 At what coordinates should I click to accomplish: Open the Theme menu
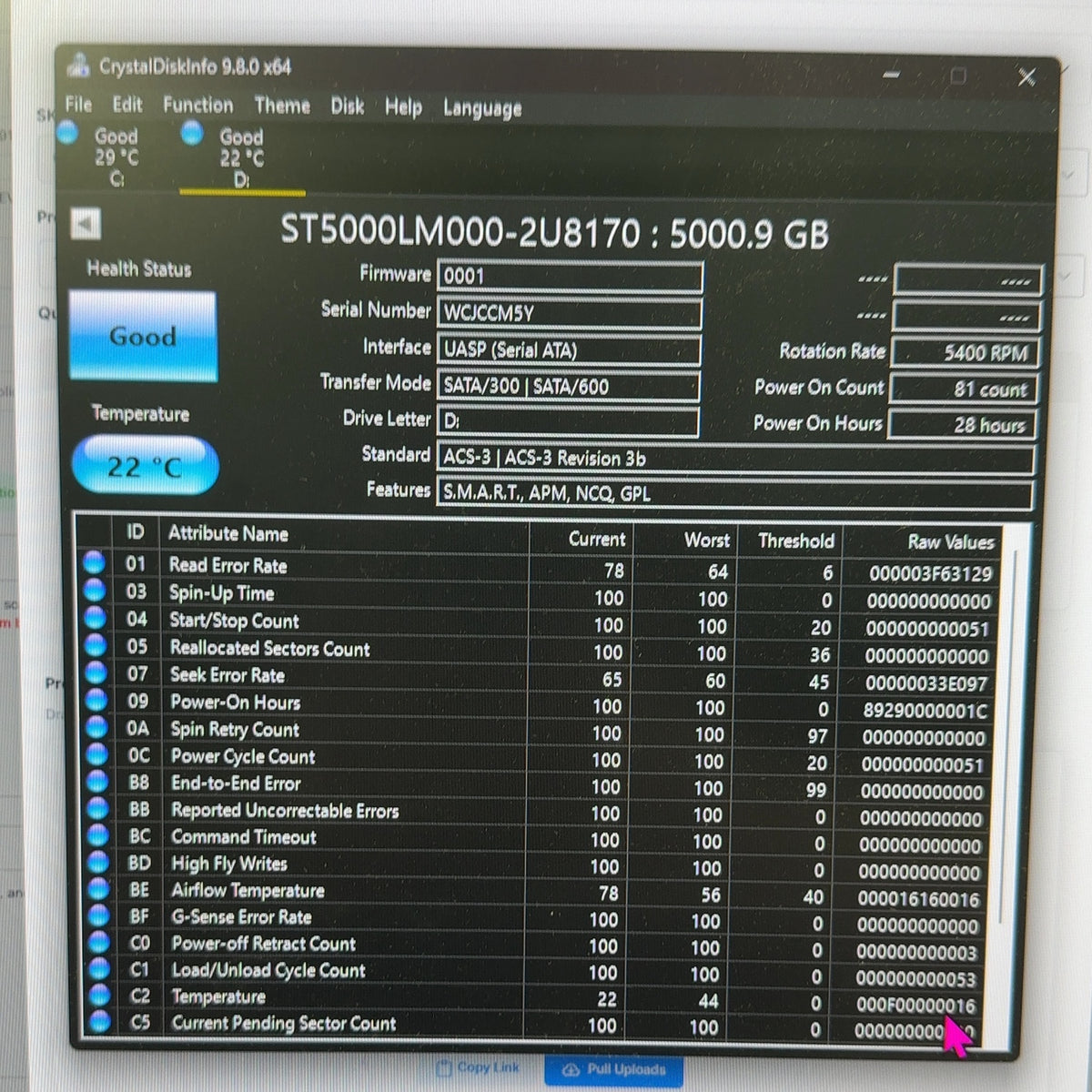click(x=282, y=106)
